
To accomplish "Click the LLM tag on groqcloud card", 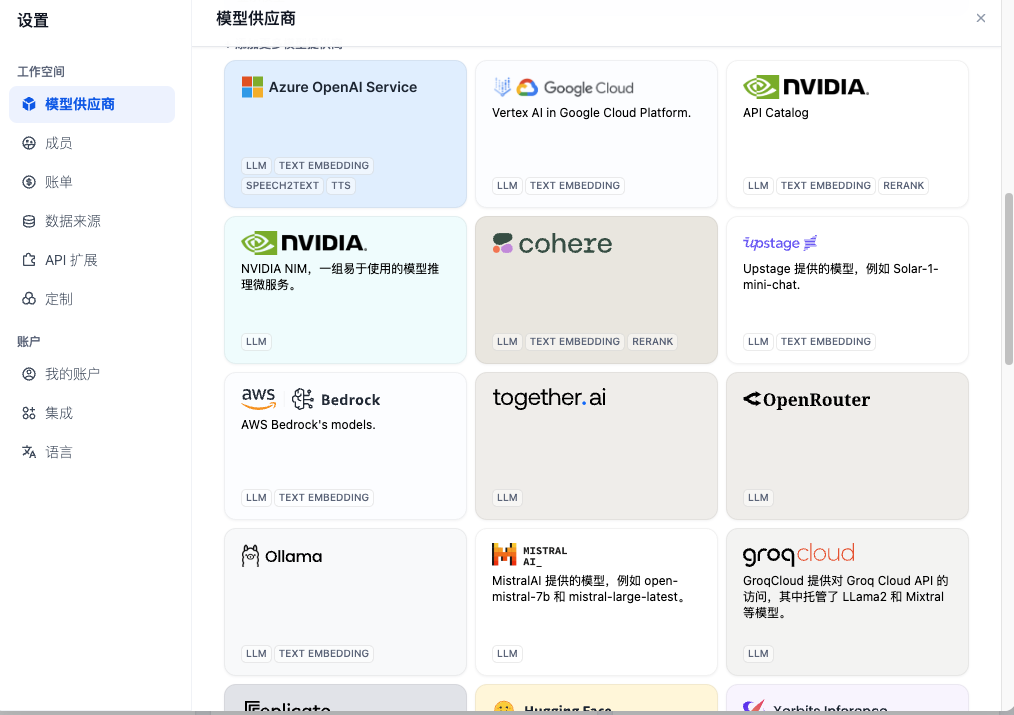I will point(758,654).
